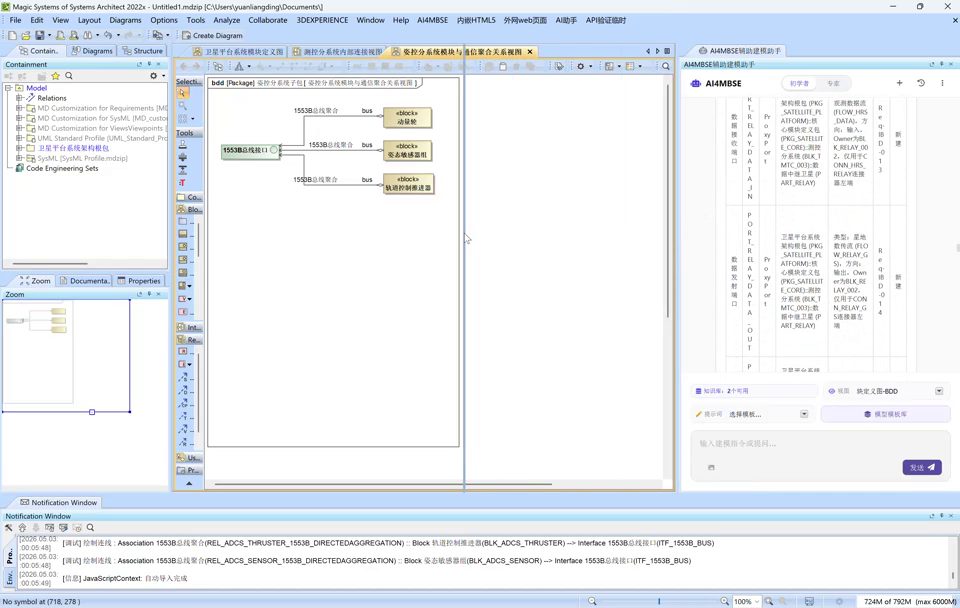Click the clear tools icon in Notification Window toolbar
960x608 pixels.
point(9,527)
